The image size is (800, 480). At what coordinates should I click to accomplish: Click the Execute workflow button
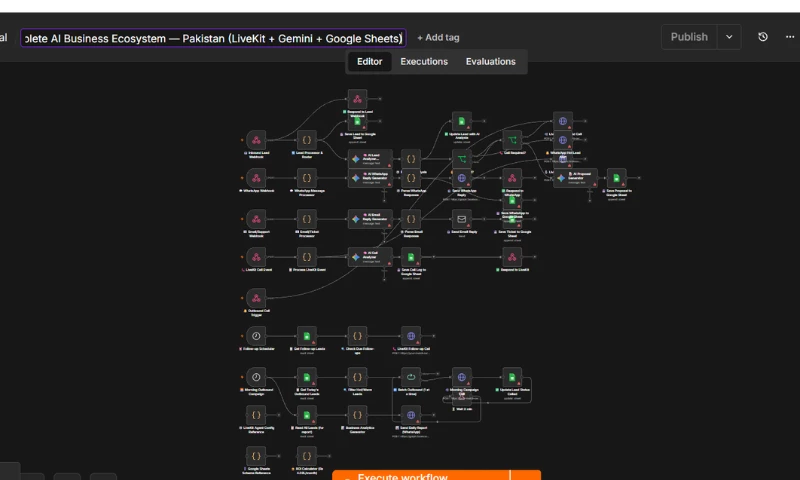421,475
